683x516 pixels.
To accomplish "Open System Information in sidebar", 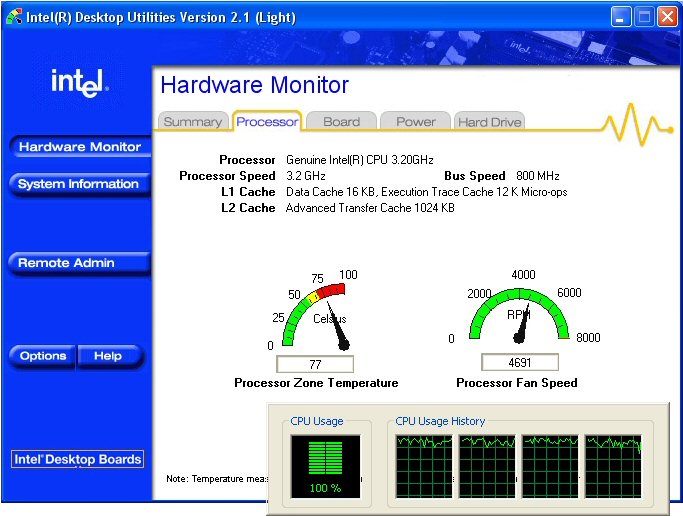I will click(x=79, y=184).
